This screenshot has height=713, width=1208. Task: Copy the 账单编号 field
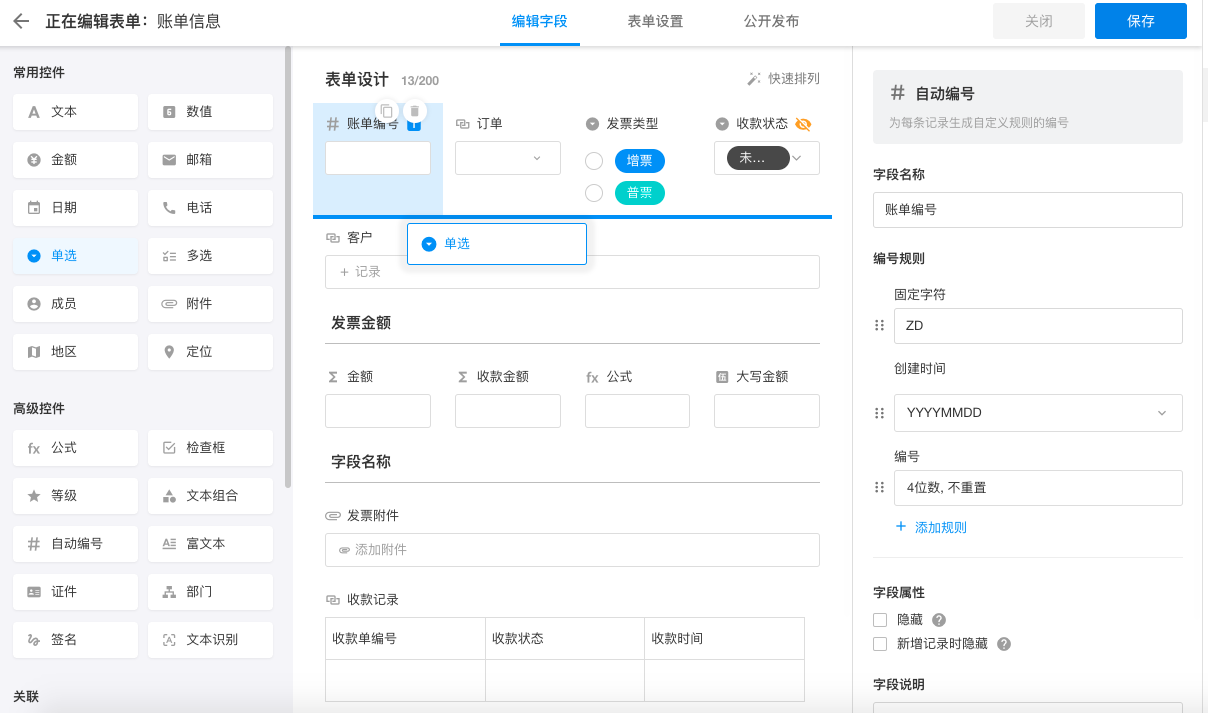pos(387,111)
